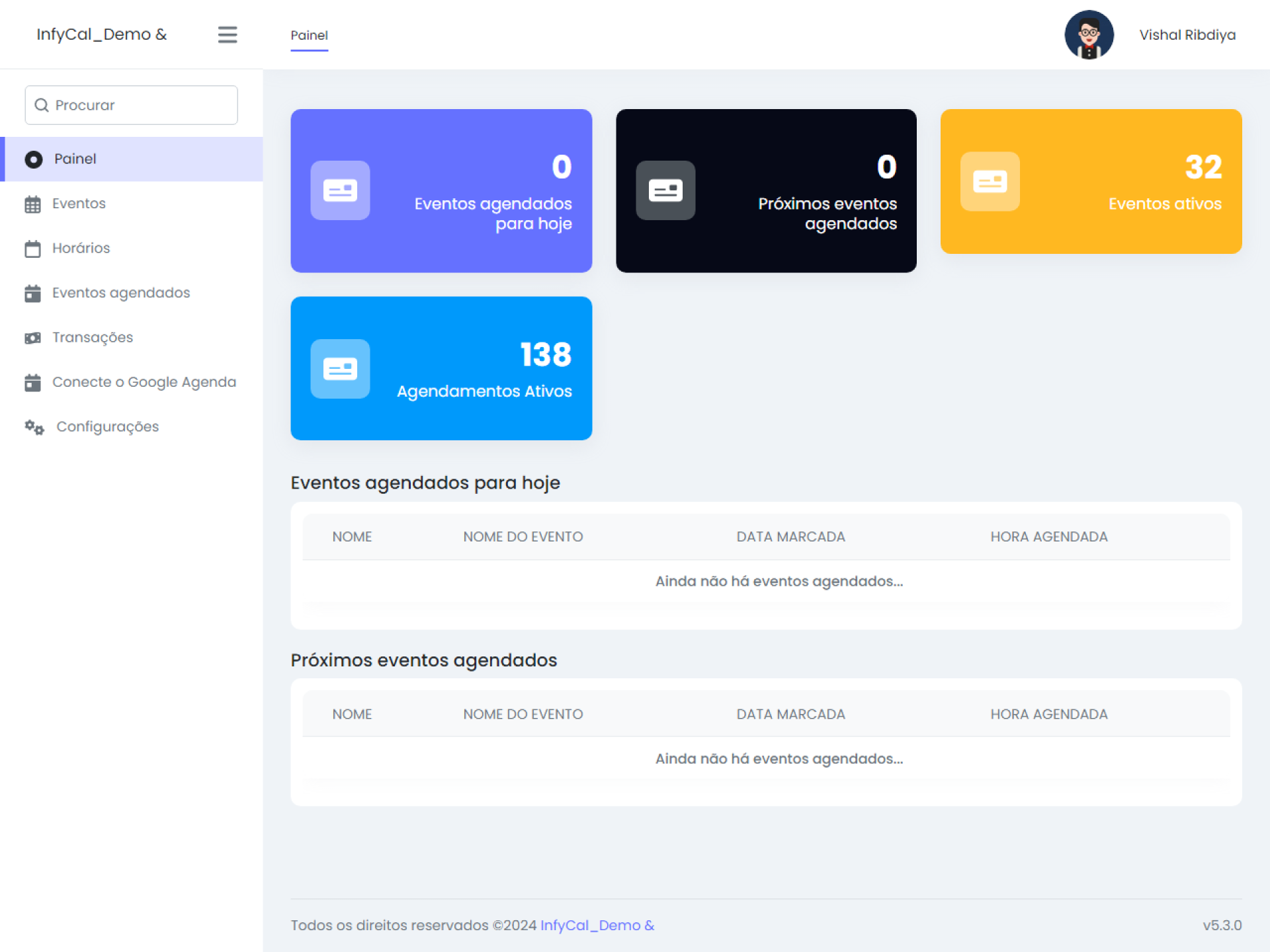The image size is (1270, 952).
Task: Click the Horários calendar icon
Action: point(32,249)
